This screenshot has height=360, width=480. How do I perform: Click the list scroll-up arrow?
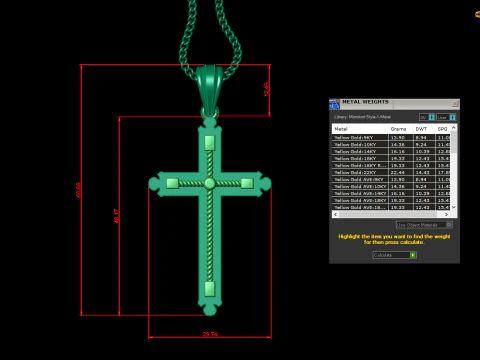pyautogui.click(x=453, y=128)
